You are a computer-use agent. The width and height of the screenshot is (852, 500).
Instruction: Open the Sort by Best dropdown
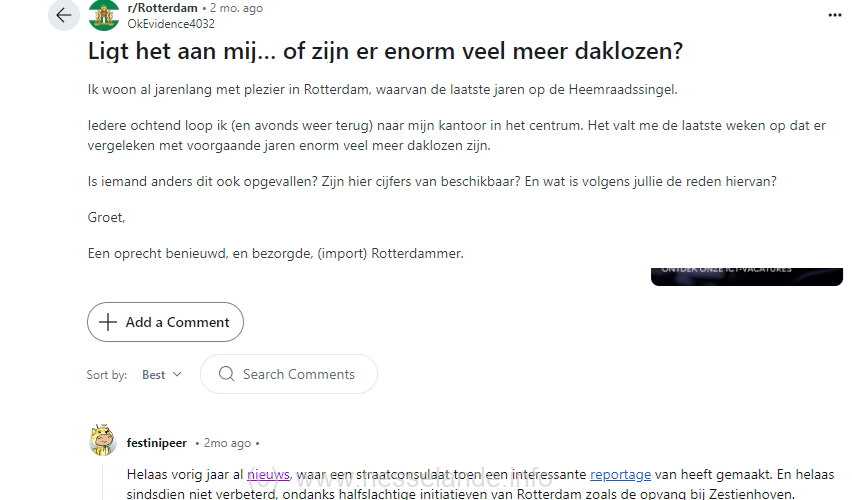(161, 374)
